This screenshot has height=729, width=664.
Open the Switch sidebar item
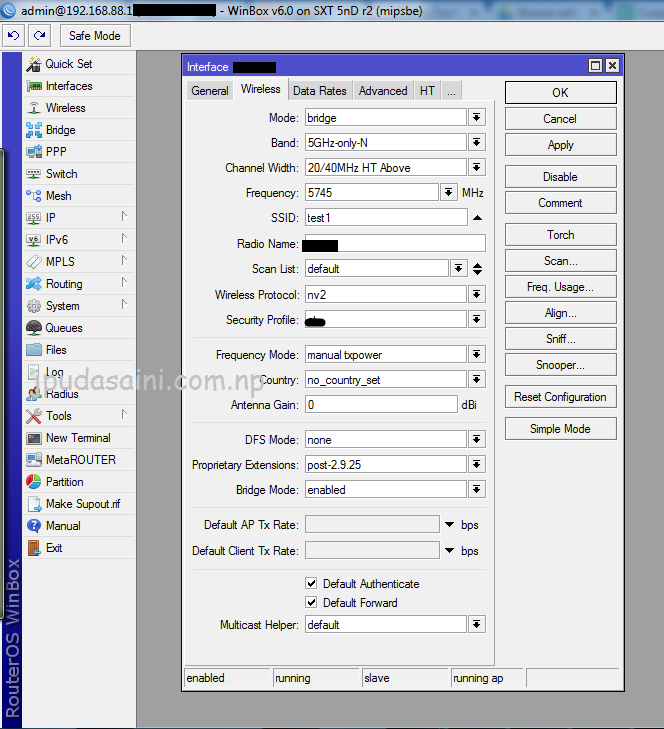(79, 174)
